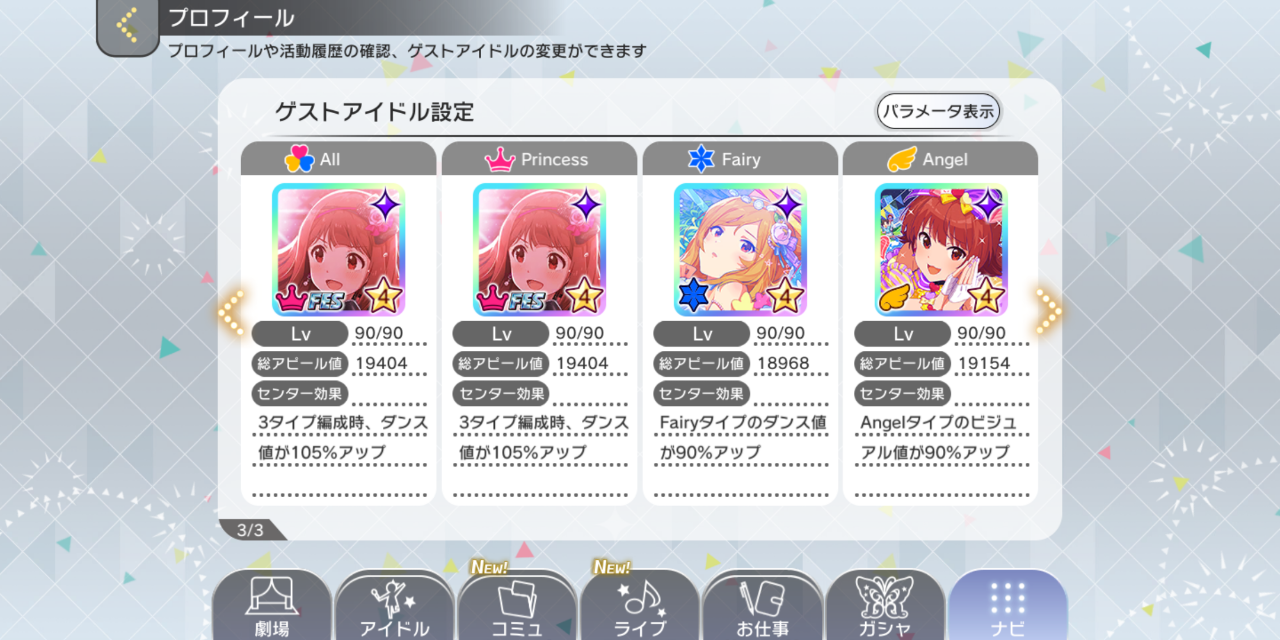1280x640 pixels.
Task: Open the ナビ grid menu
Action: [x=1008, y=606]
